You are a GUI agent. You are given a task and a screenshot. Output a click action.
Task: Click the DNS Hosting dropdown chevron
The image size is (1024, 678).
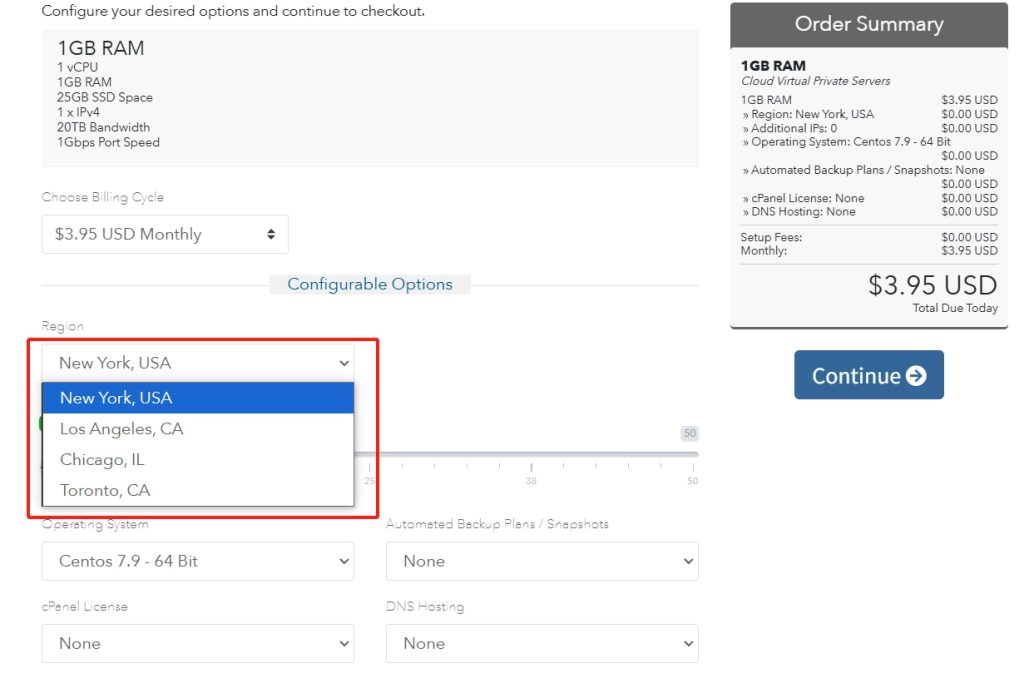point(688,644)
